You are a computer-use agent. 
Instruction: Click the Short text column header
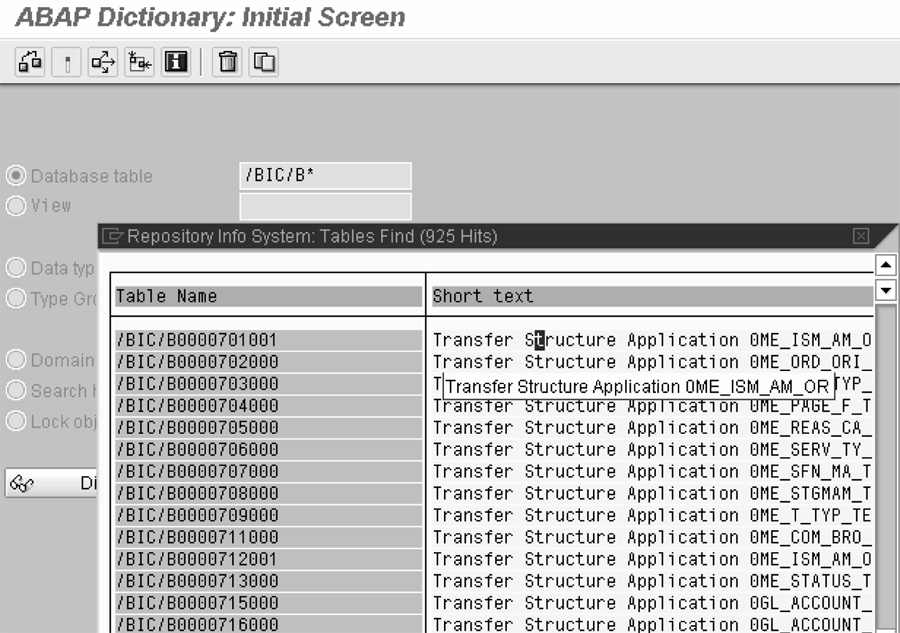(x=653, y=296)
